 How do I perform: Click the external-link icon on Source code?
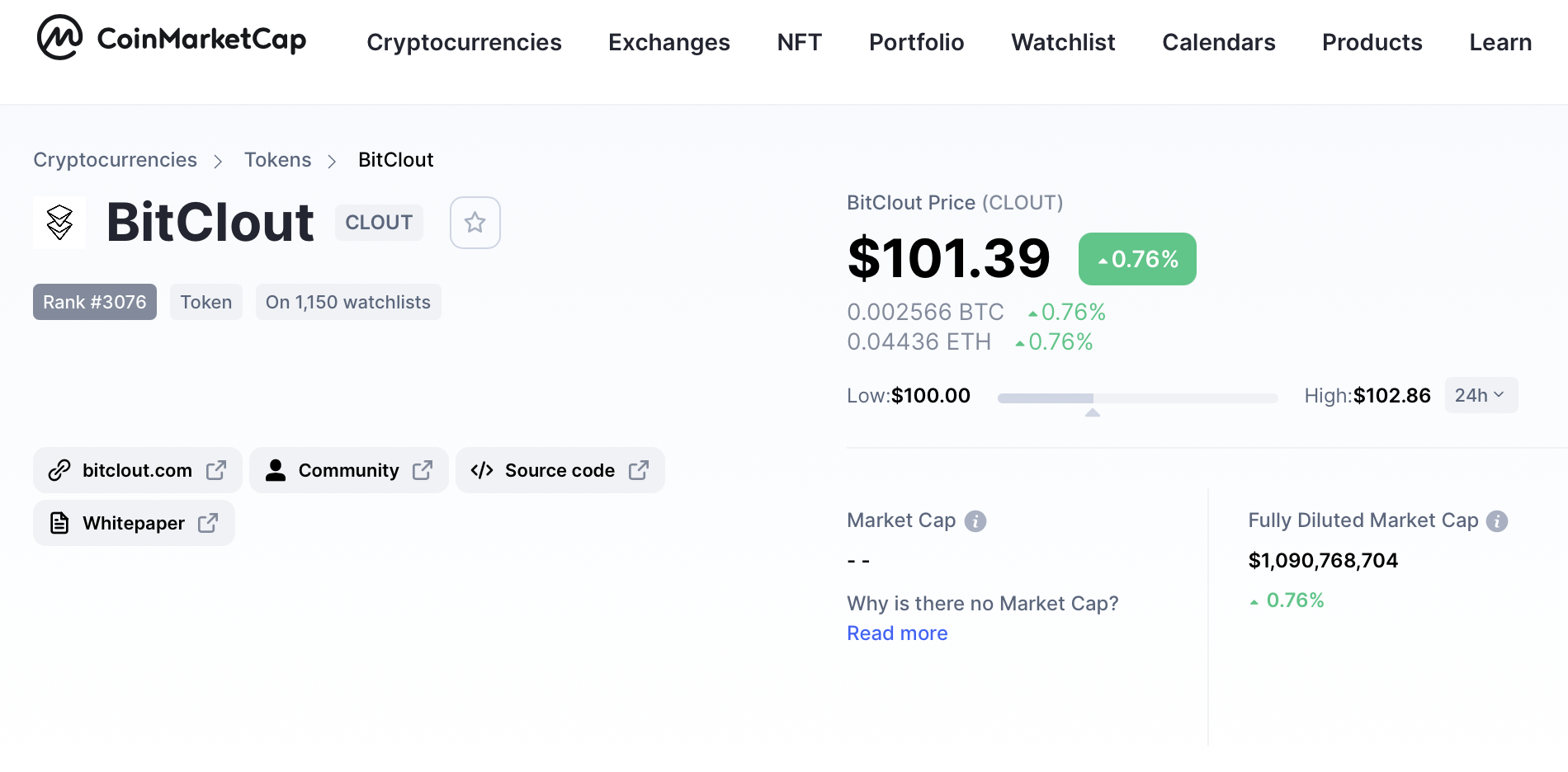639,470
